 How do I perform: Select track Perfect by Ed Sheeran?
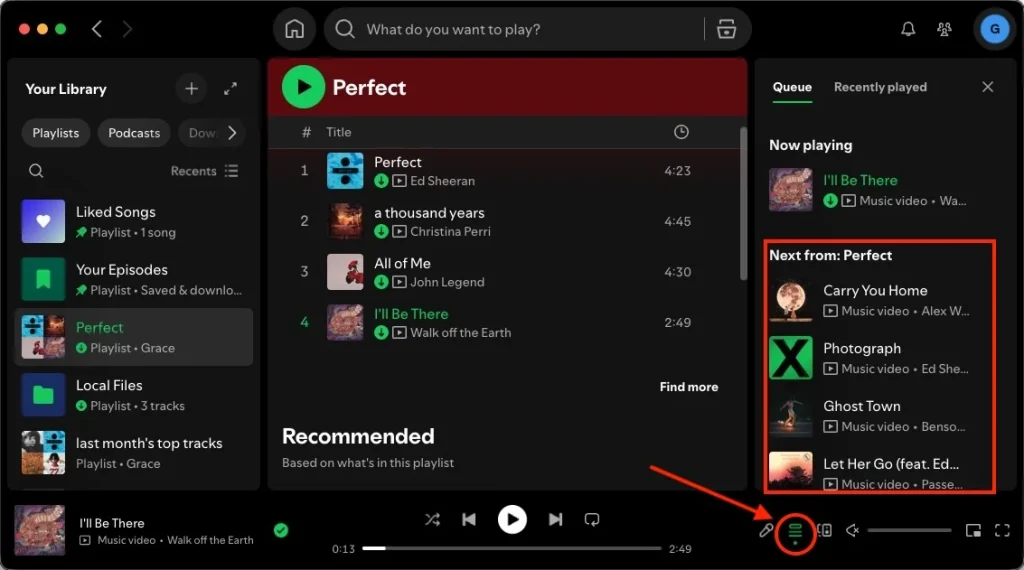(x=507, y=170)
